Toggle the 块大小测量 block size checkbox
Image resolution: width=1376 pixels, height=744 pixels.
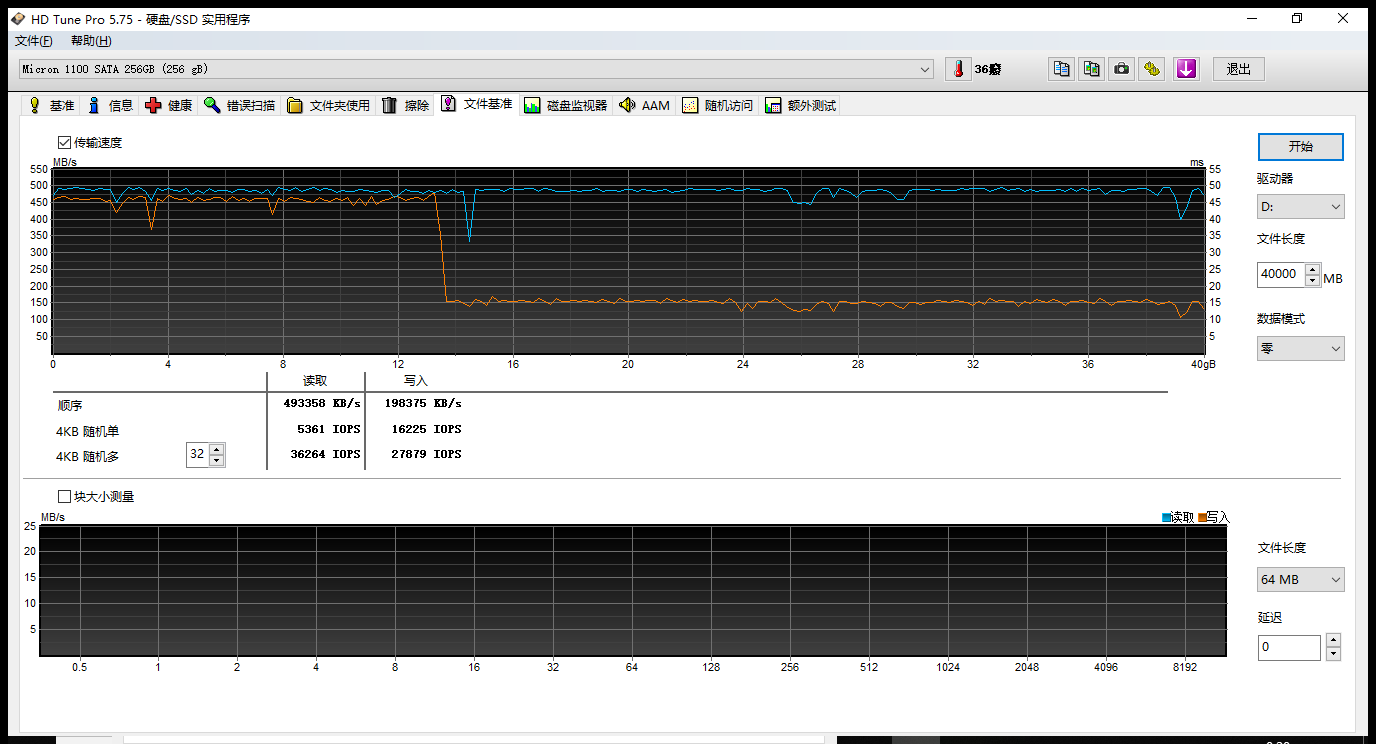tap(65, 496)
